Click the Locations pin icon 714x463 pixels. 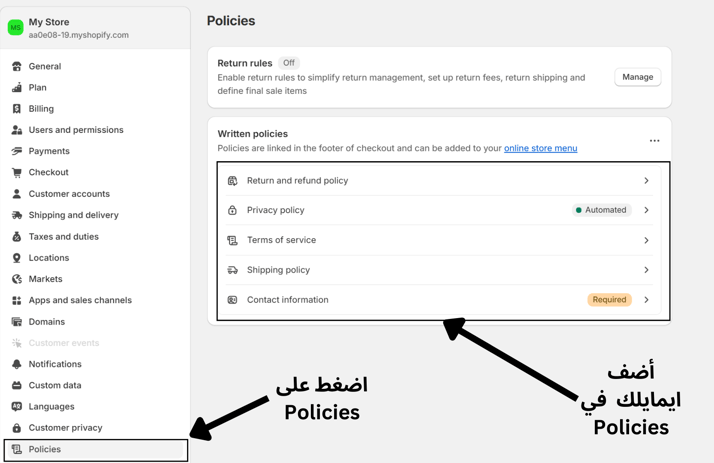point(17,258)
